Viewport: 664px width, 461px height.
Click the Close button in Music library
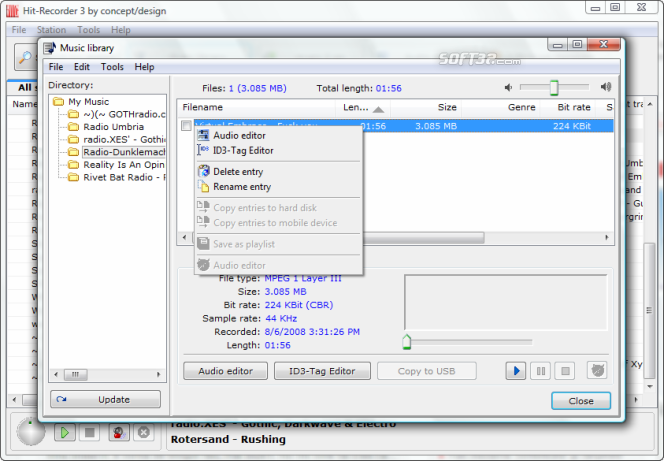(581, 400)
